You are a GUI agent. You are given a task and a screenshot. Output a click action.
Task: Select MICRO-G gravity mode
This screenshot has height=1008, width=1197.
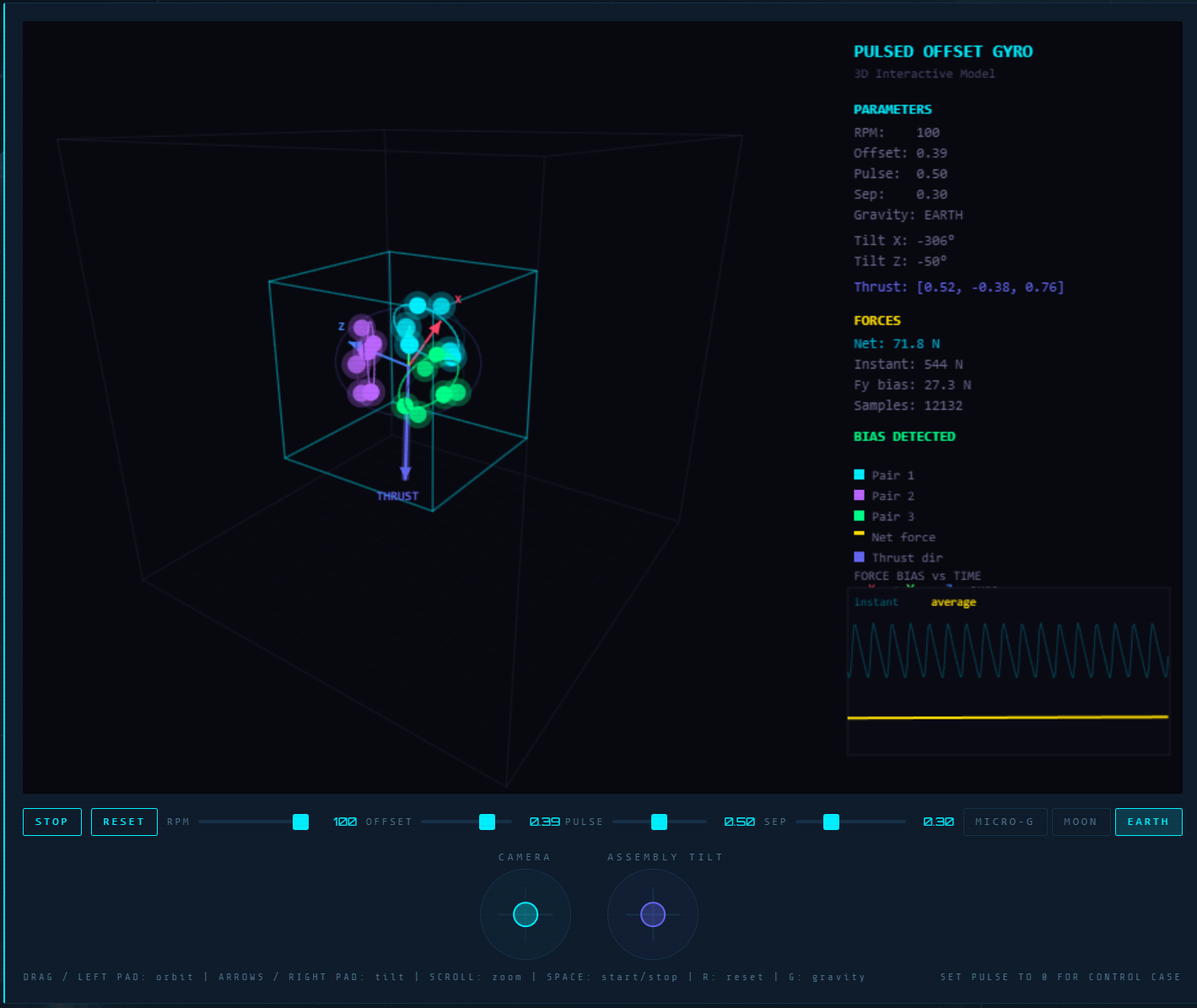[1005, 822]
